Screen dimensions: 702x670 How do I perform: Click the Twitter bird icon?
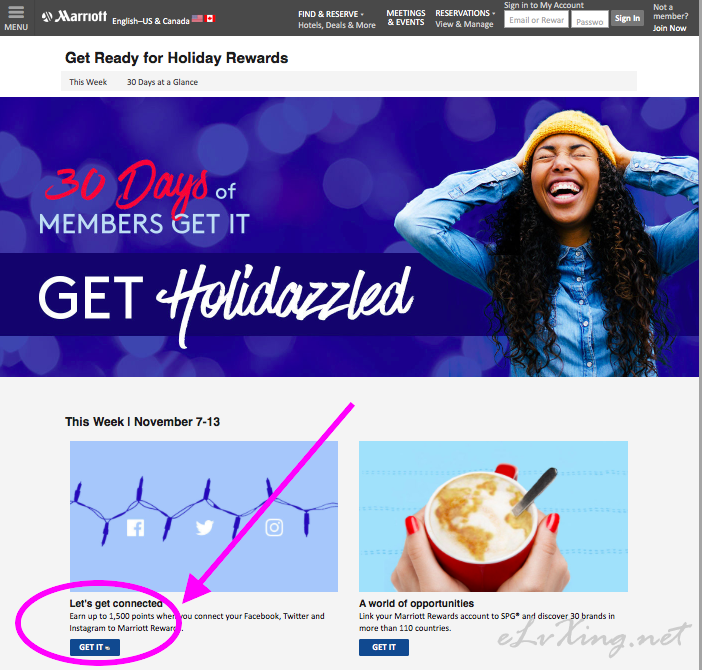pos(205,528)
